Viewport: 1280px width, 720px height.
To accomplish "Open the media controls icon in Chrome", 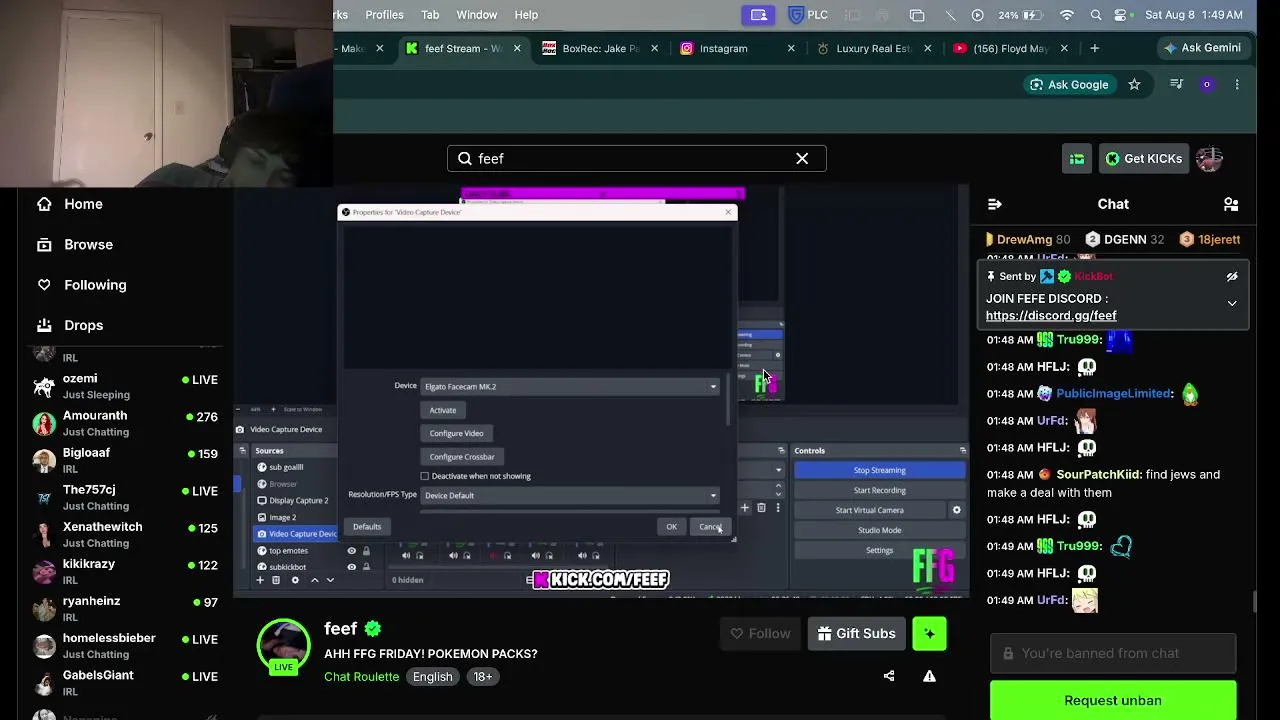I will coord(1177,85).
